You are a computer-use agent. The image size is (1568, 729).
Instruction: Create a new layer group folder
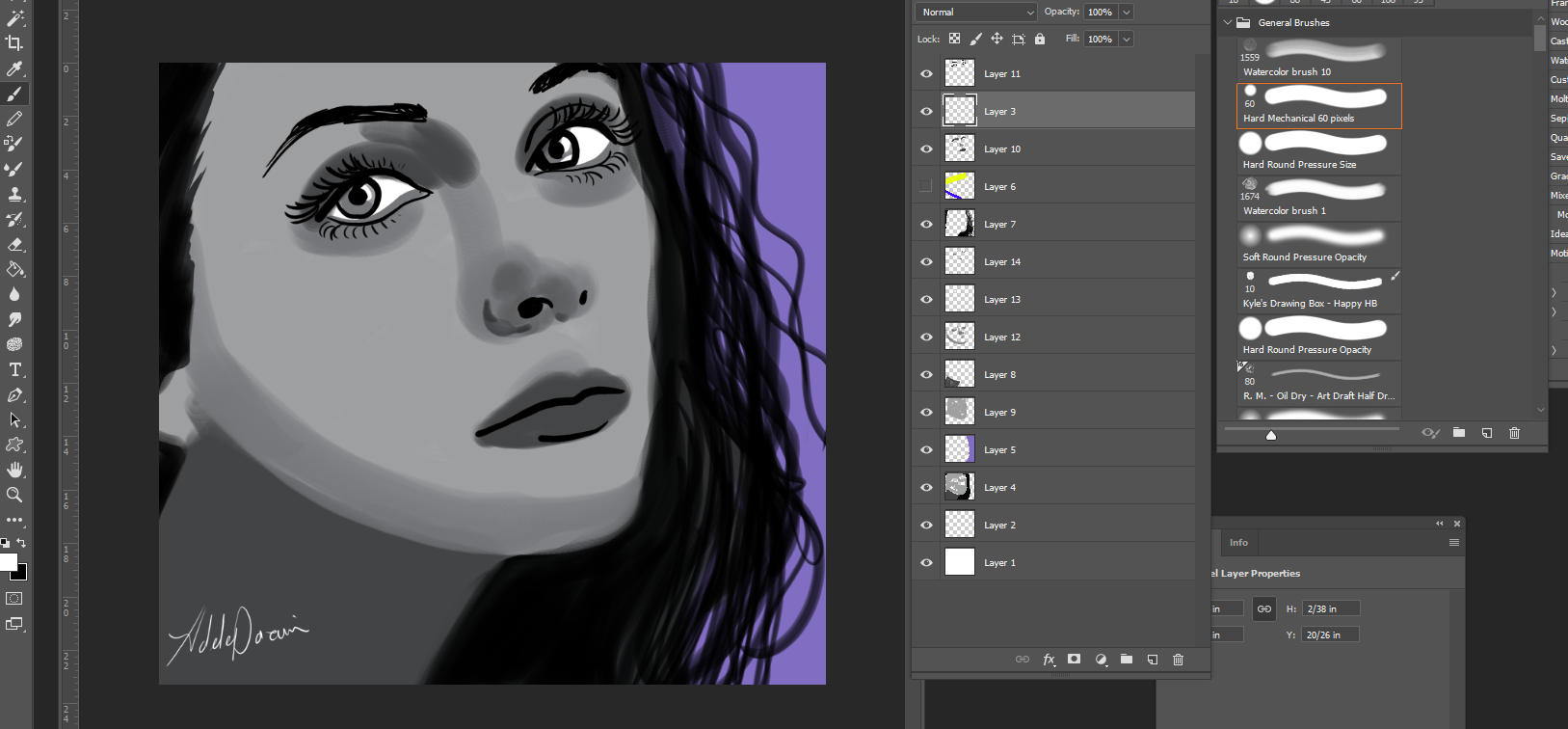point(1126,660)
